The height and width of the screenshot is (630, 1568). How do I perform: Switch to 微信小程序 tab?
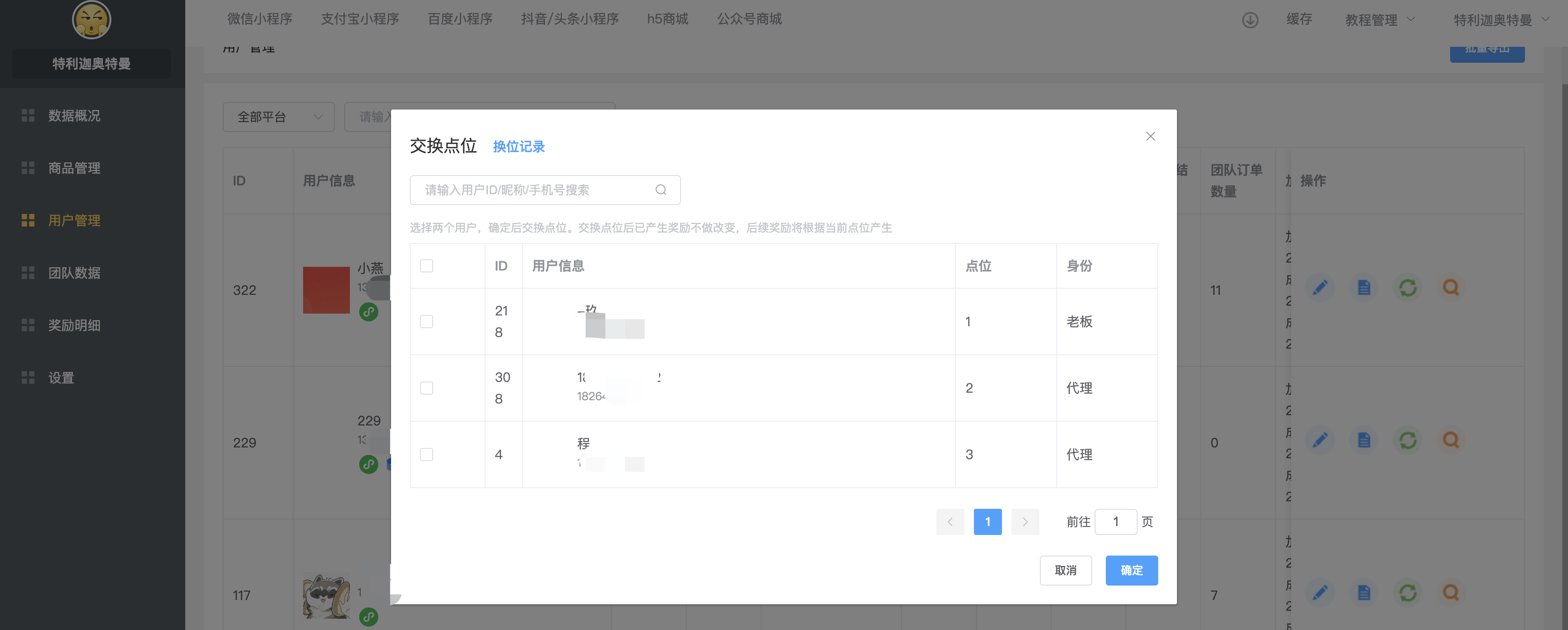(x=260, y=19)
